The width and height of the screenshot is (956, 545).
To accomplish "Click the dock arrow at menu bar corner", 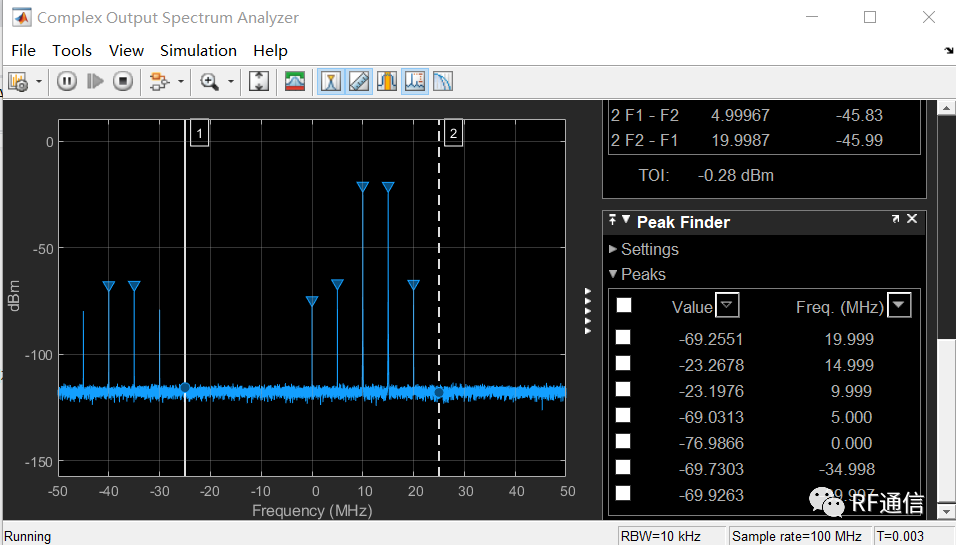I will click(949, 51).
